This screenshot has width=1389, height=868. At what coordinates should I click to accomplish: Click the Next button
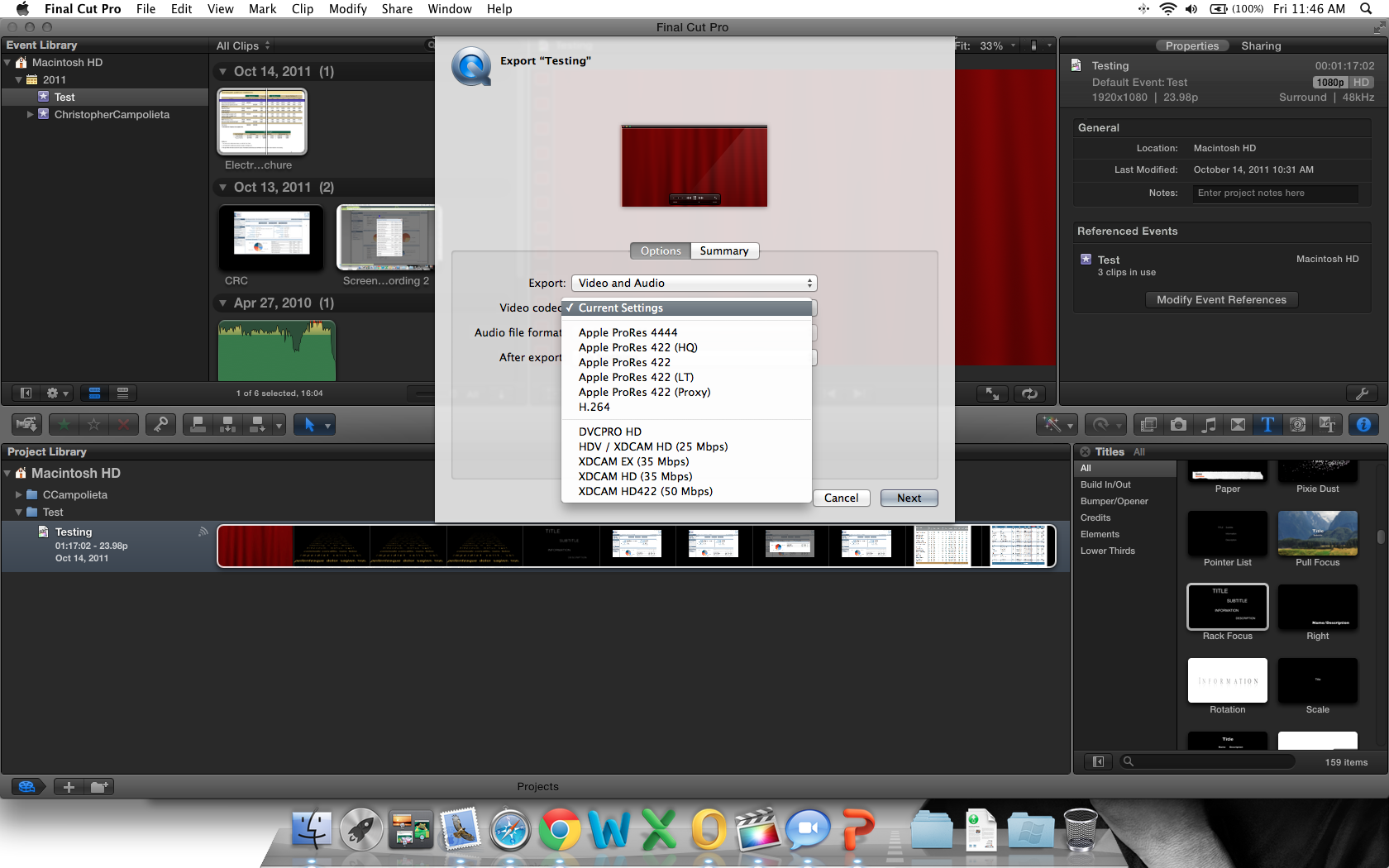coord(909,498)
